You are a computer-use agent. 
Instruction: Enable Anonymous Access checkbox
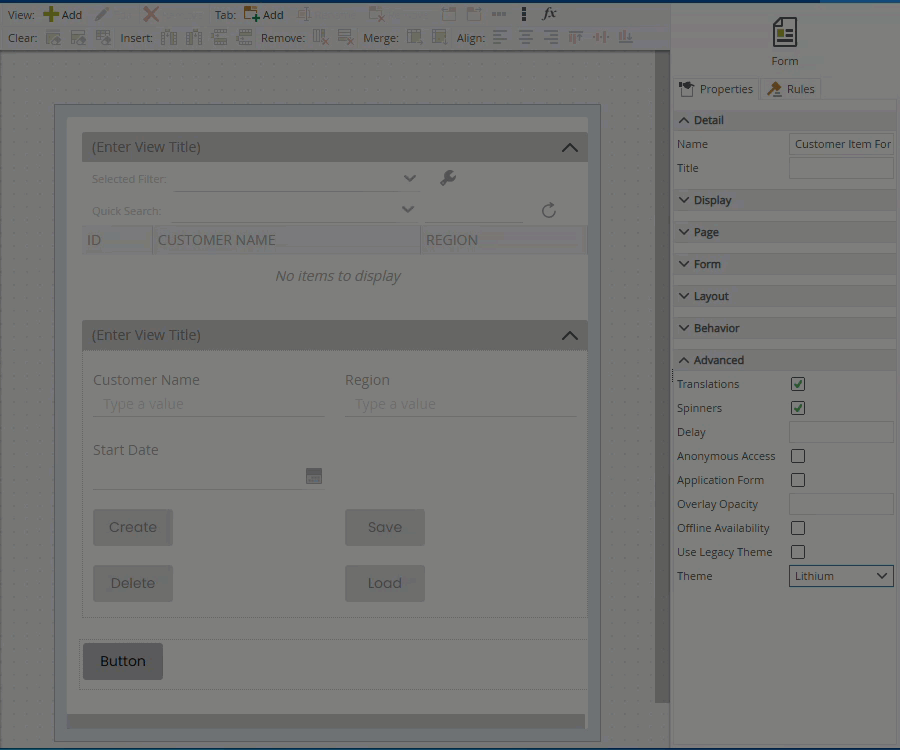coord(798,456)
